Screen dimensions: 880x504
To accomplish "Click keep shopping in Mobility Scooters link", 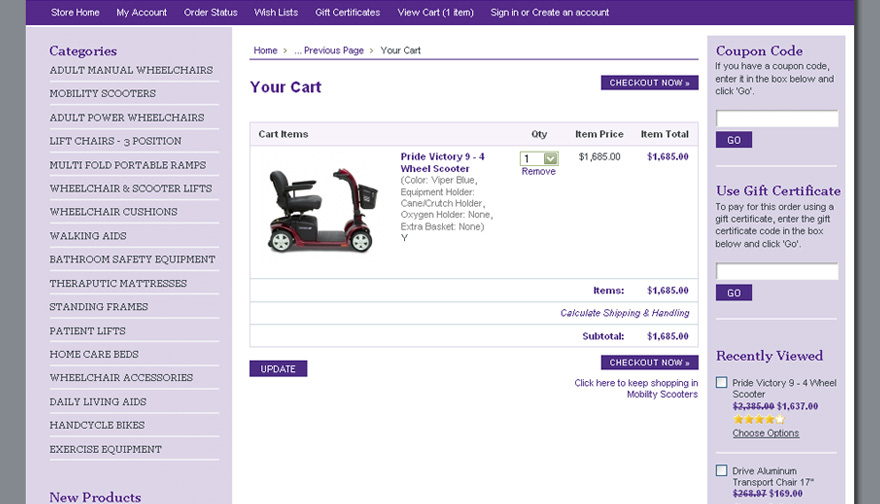I will 636,388.
